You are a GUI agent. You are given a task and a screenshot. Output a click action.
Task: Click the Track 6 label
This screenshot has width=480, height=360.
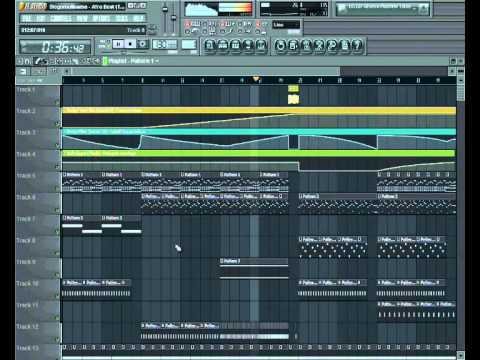tap(26, 197)
